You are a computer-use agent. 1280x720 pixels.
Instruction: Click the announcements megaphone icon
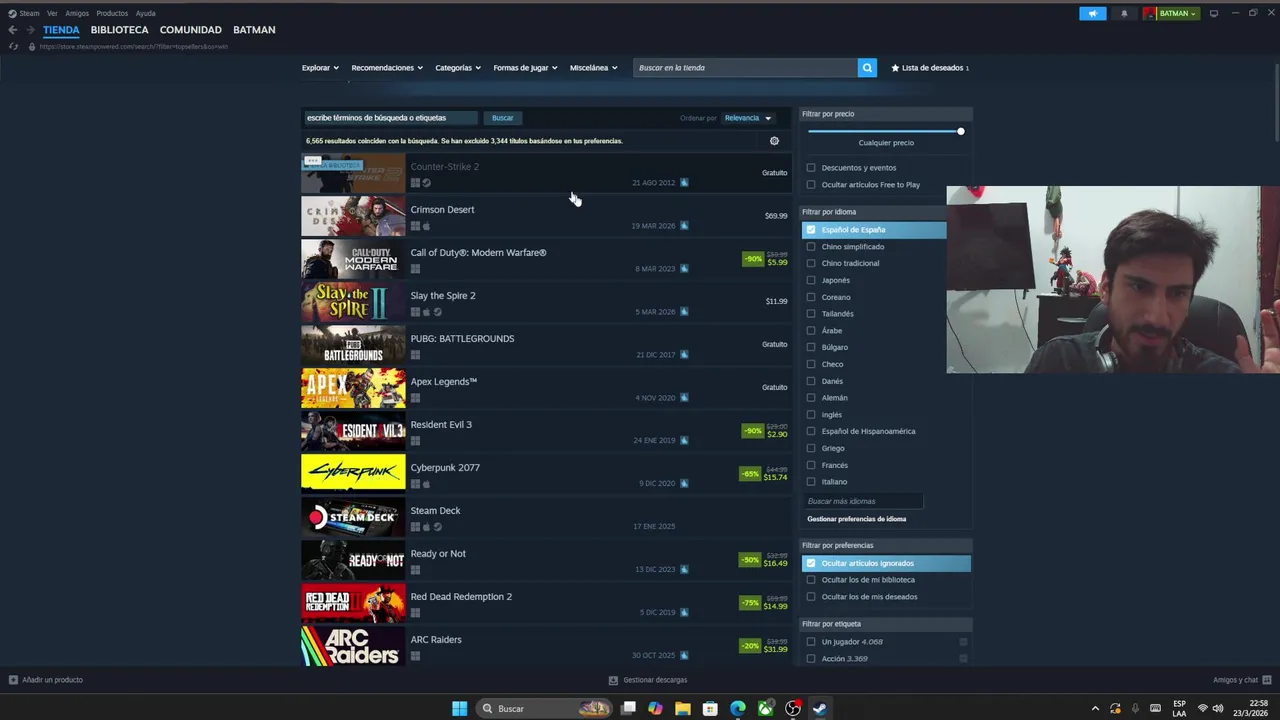pyautogui.click(x=1093, y=13)
